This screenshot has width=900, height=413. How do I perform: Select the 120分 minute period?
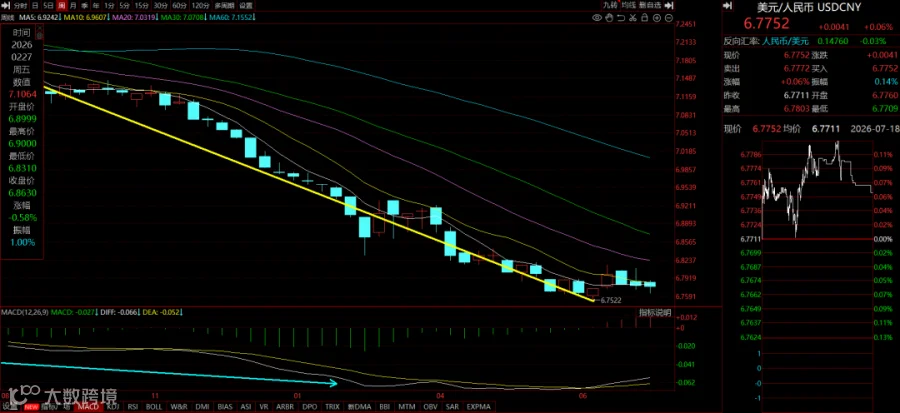200,5
